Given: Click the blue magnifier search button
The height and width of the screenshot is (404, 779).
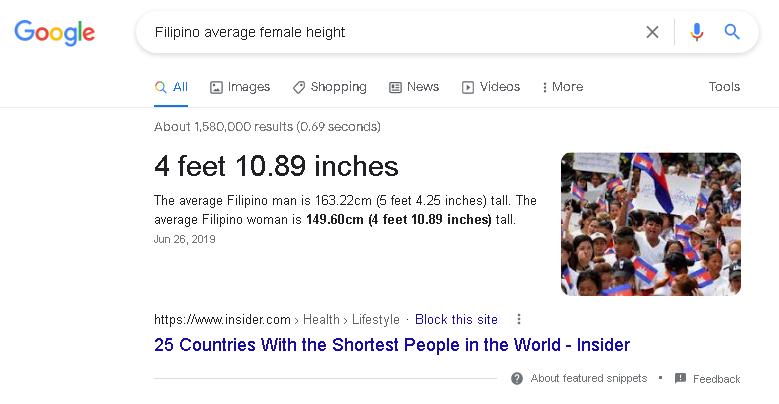Looking at the screenshot, I should 732,32.
